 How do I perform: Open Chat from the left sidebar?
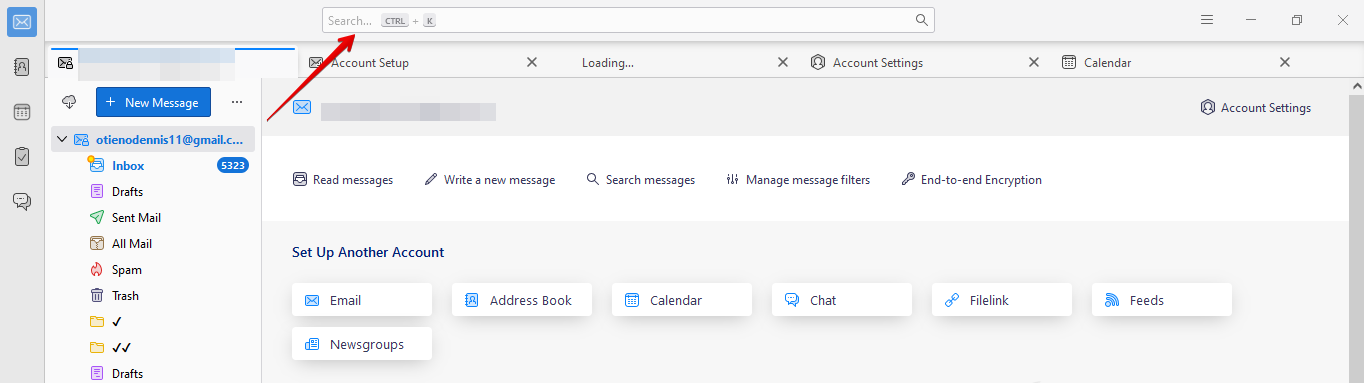click(22, 202)
